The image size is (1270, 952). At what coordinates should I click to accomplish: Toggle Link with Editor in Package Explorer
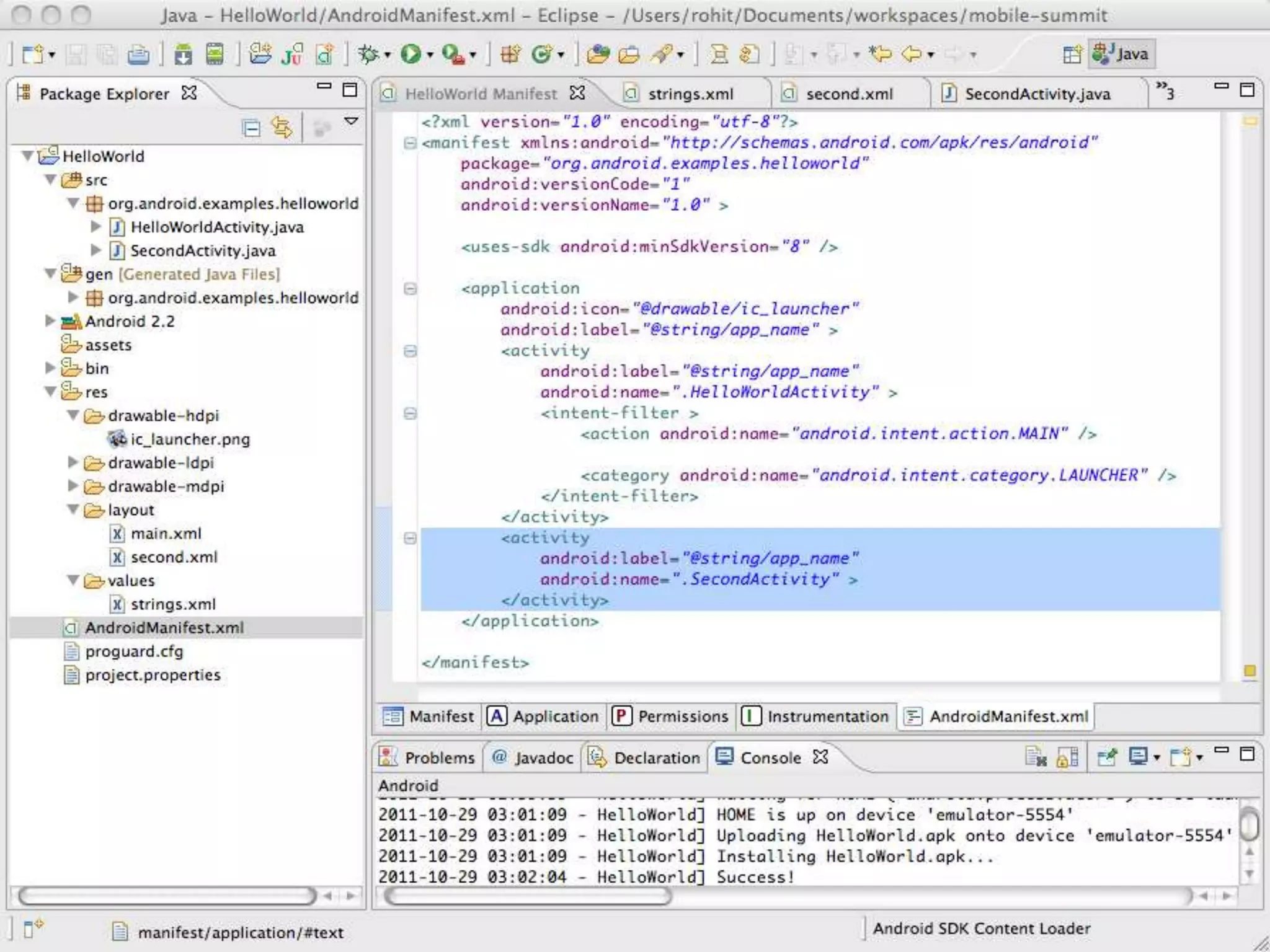pyautogui.click(x=282, y=128)
